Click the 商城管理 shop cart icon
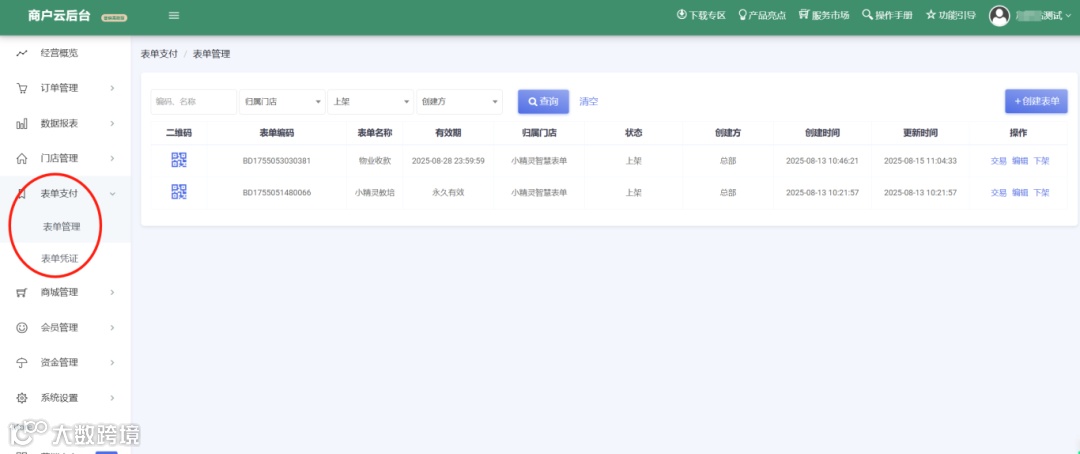 click(21, 293)
